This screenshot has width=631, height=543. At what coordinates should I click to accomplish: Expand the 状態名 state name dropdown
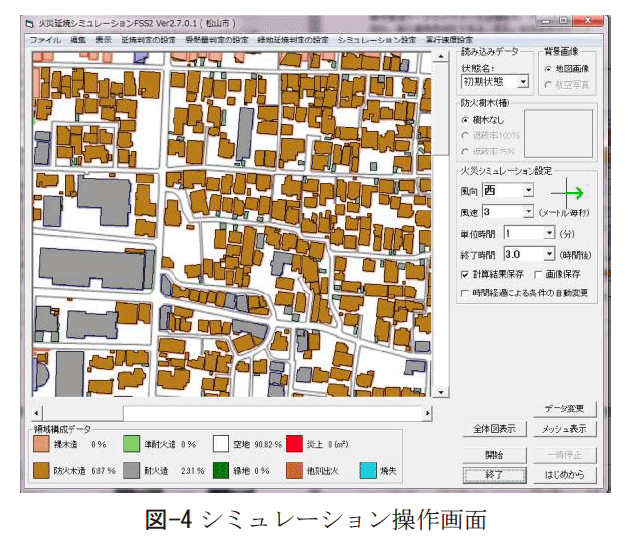click(522, 82)
